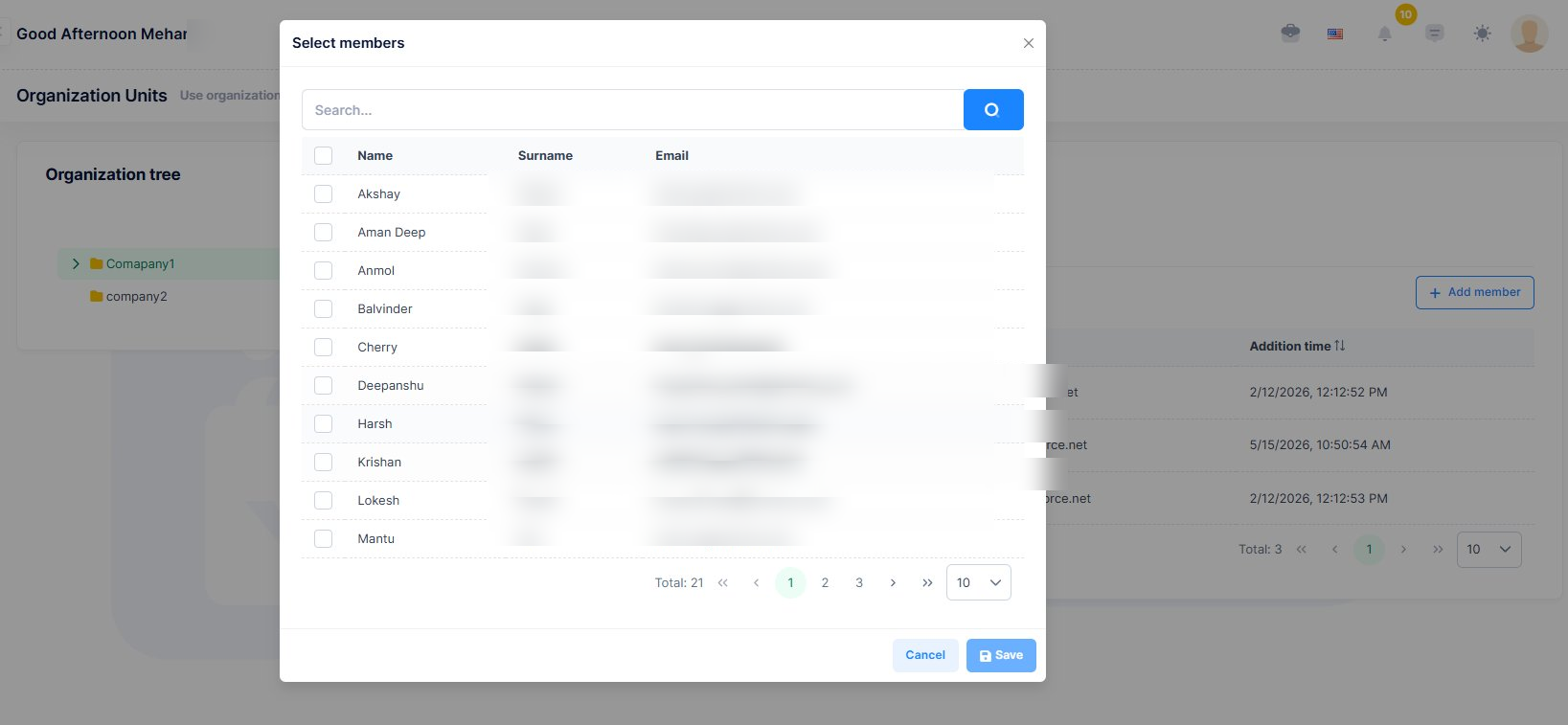Open the dialog page size dropdown

pos(979,582)
